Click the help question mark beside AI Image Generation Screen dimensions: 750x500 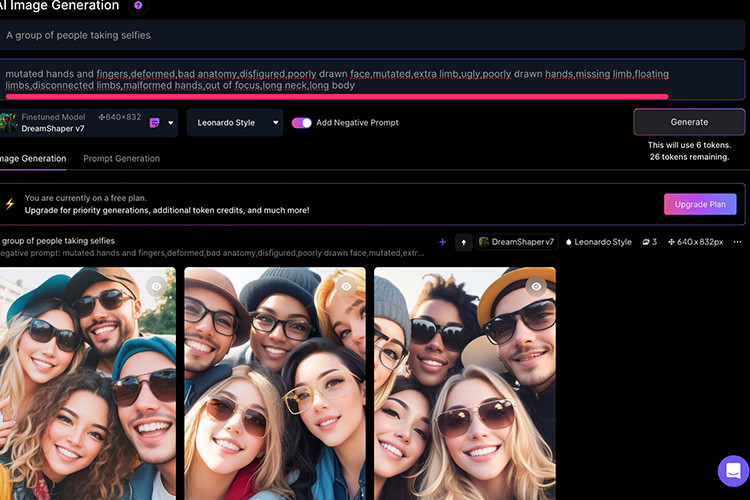[138, 5]
